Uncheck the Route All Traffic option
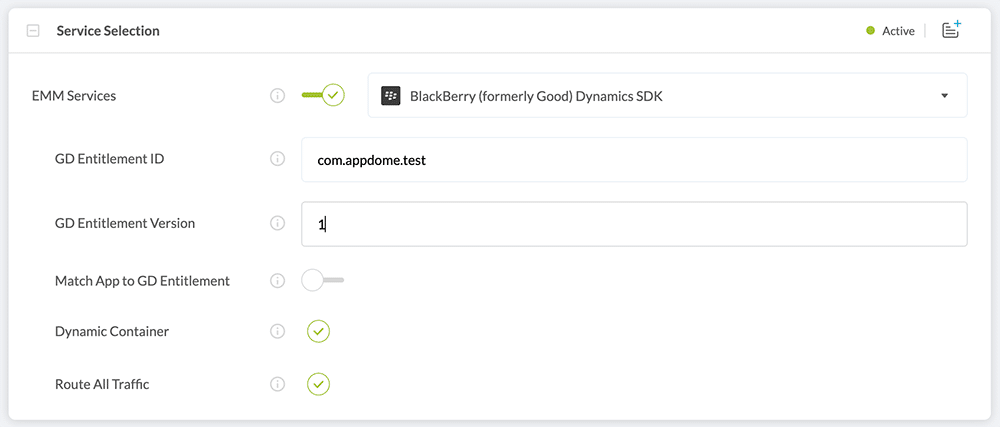Image resolution: width=1000 pixels, height=427 pixels. [318, 384]
